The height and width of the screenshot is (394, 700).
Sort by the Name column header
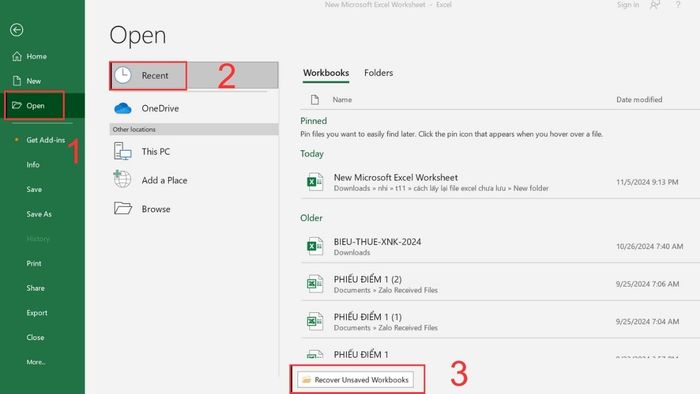click(x=342, y=100)
